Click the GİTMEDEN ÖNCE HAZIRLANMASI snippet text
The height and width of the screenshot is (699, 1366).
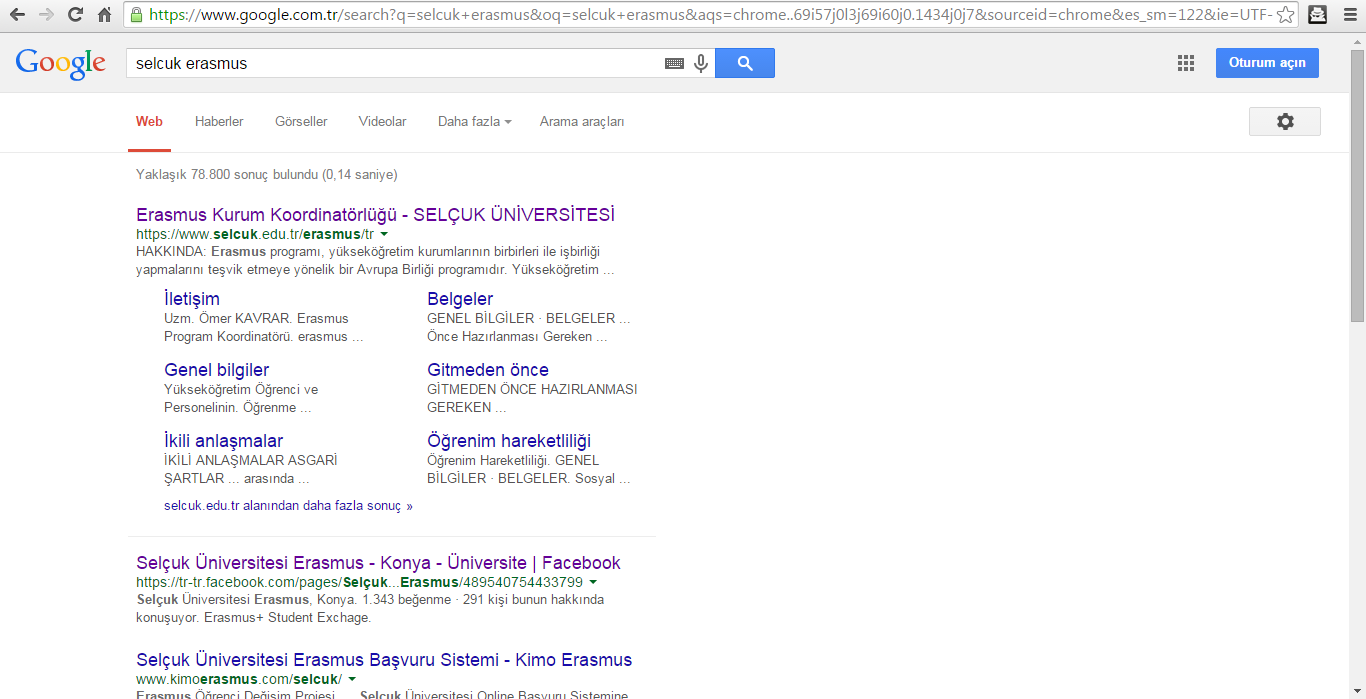click(532, 398)
